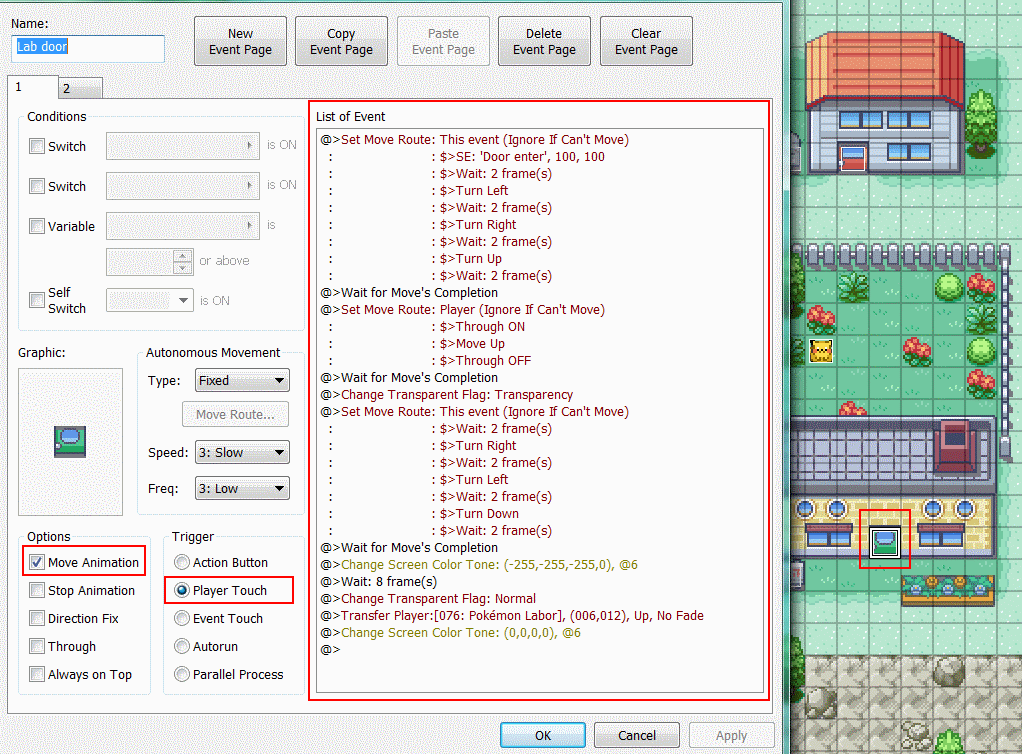Click the Cancel button

pyautogui.click(x=637, y=735)
